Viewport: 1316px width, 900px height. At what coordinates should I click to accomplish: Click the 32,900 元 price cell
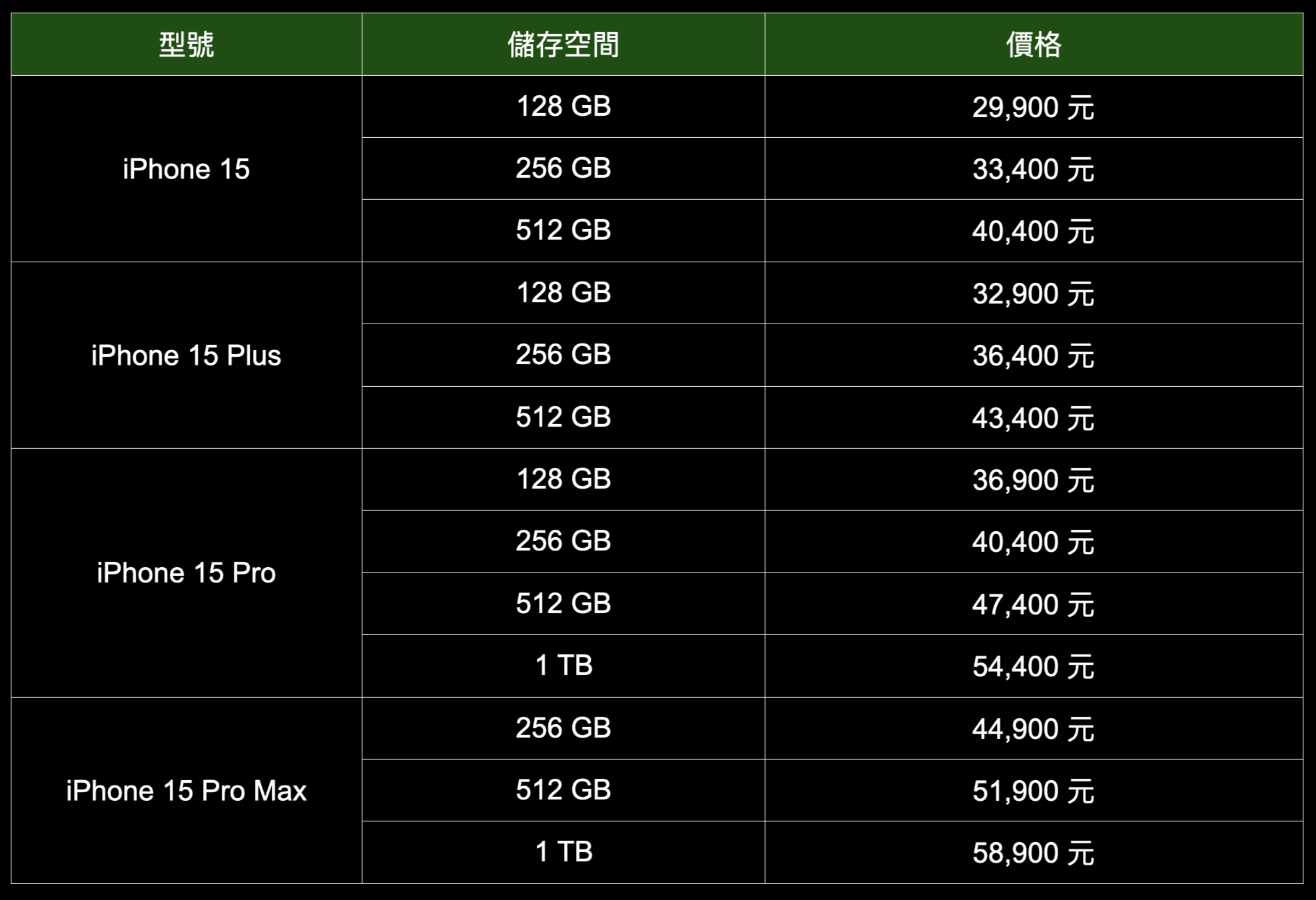[1034, 294]
